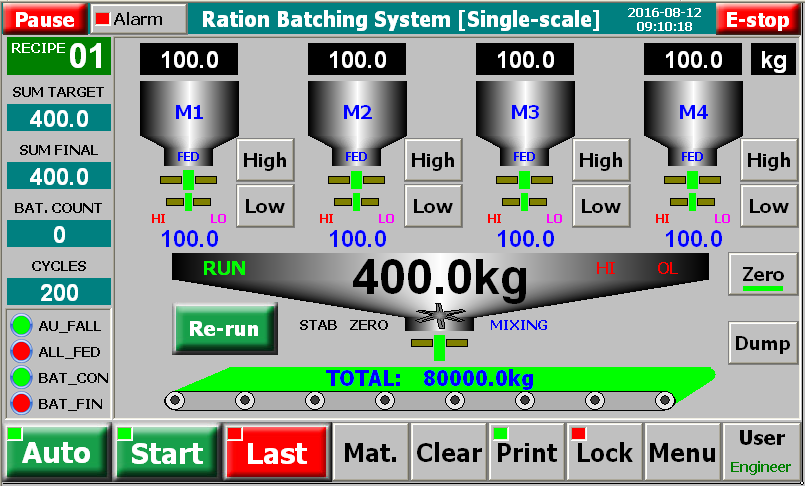Screen dimensions: 805x486
Task: Select the M3 hopper icon
Action: 525,123
